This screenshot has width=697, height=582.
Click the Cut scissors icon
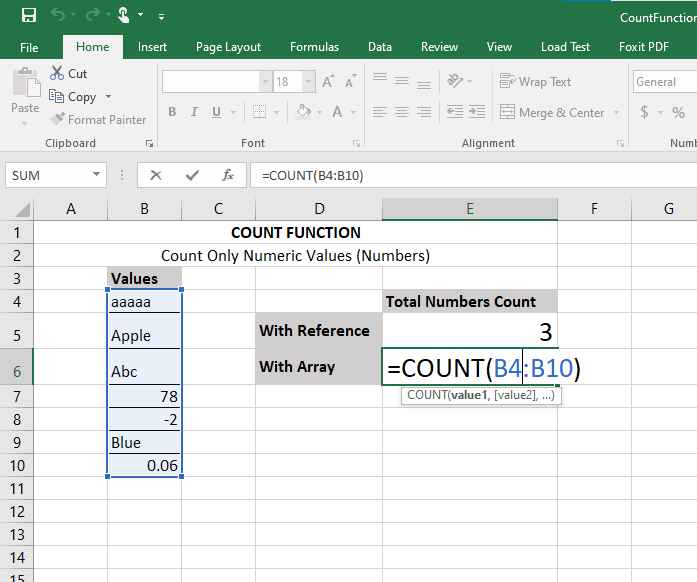[x=56, y=73]
